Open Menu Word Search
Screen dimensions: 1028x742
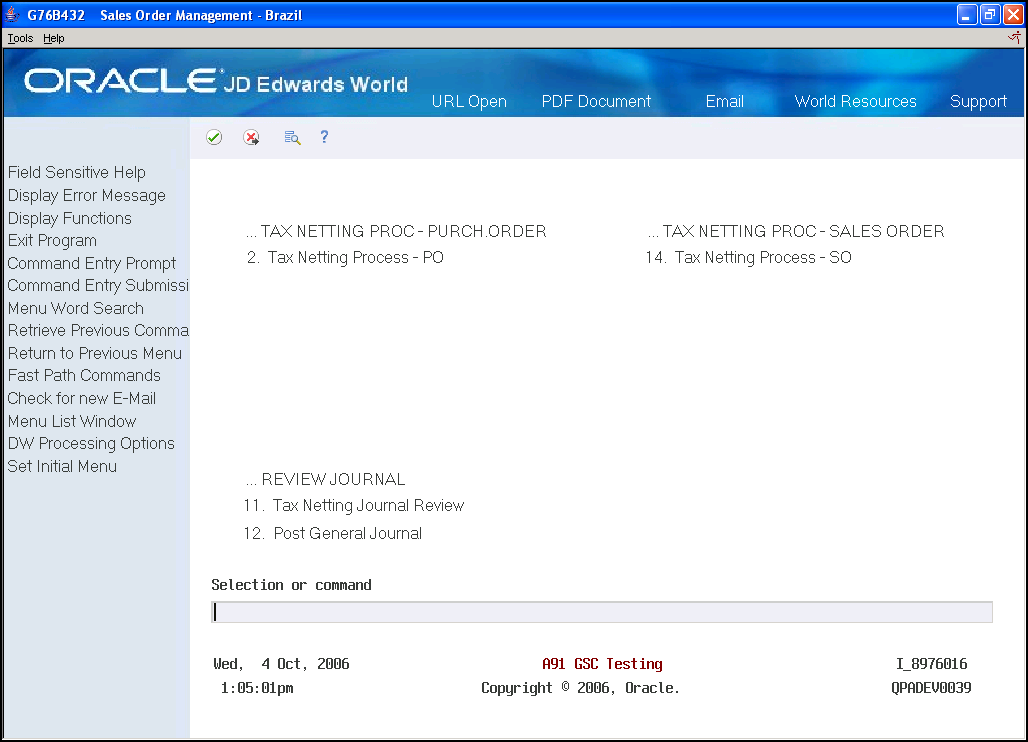pyautogui.click(x=75, y=308)
